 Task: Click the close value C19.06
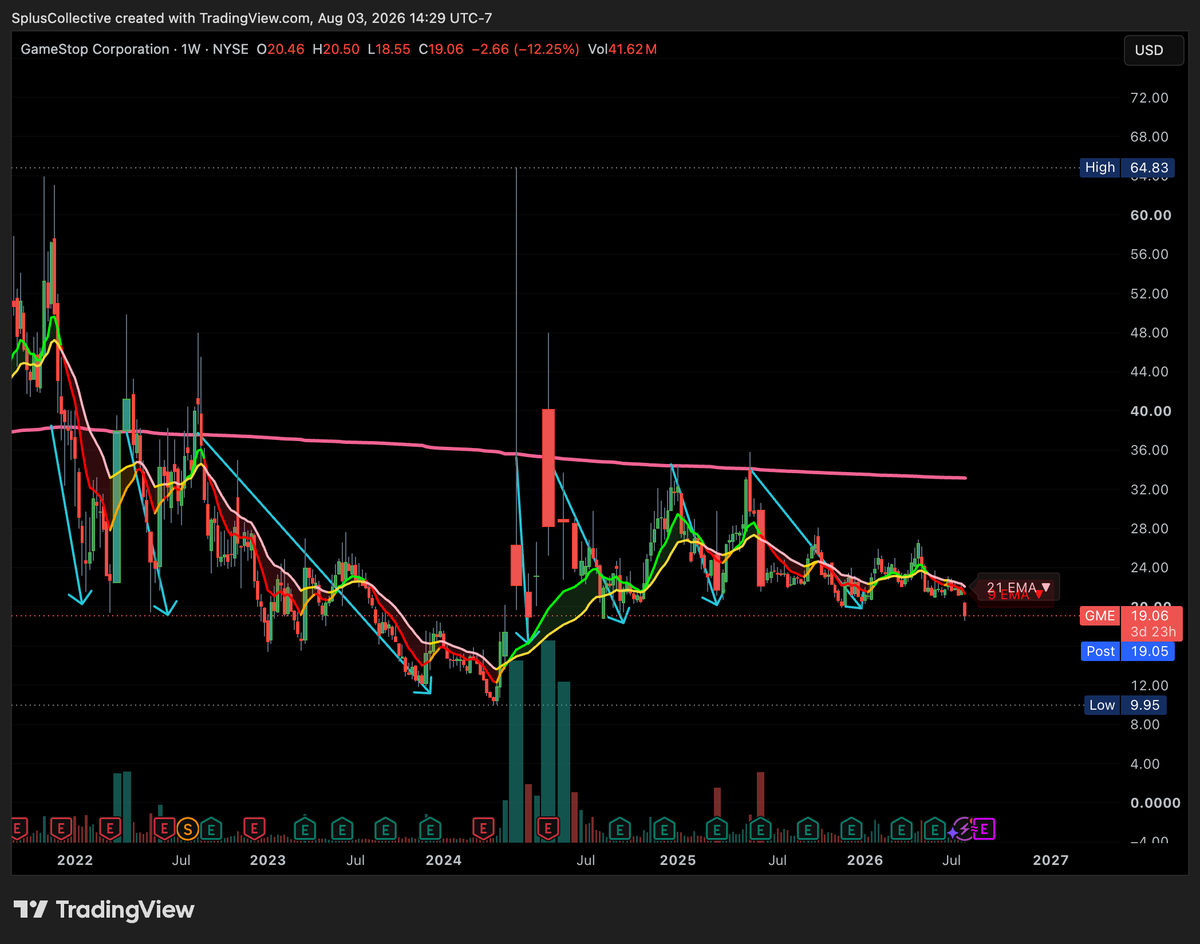coord(440,49)
